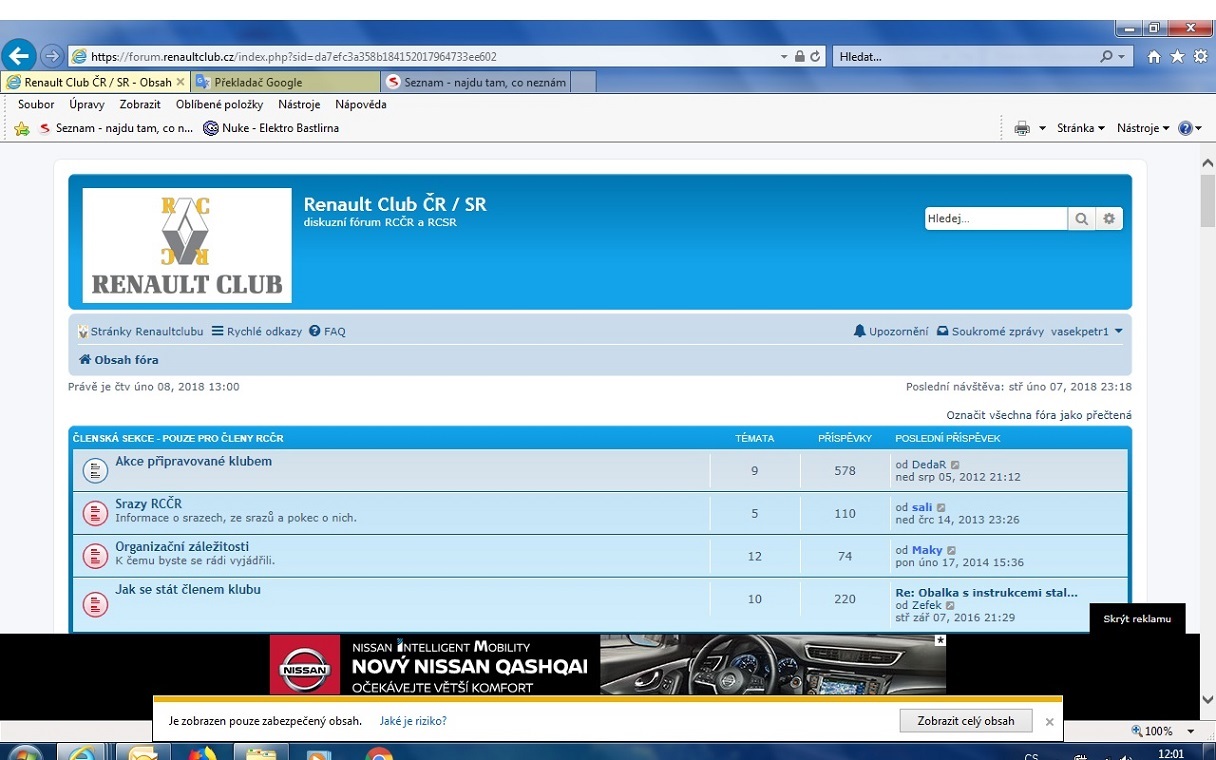This screenshot has width=1216, height=760.
Task: View latest post icon next to Maky
Action: coord(951,550)
